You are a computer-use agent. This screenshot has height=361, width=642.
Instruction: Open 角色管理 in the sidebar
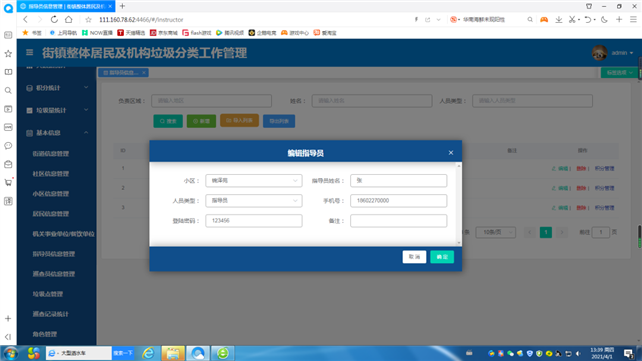click(x=45, y=334)
